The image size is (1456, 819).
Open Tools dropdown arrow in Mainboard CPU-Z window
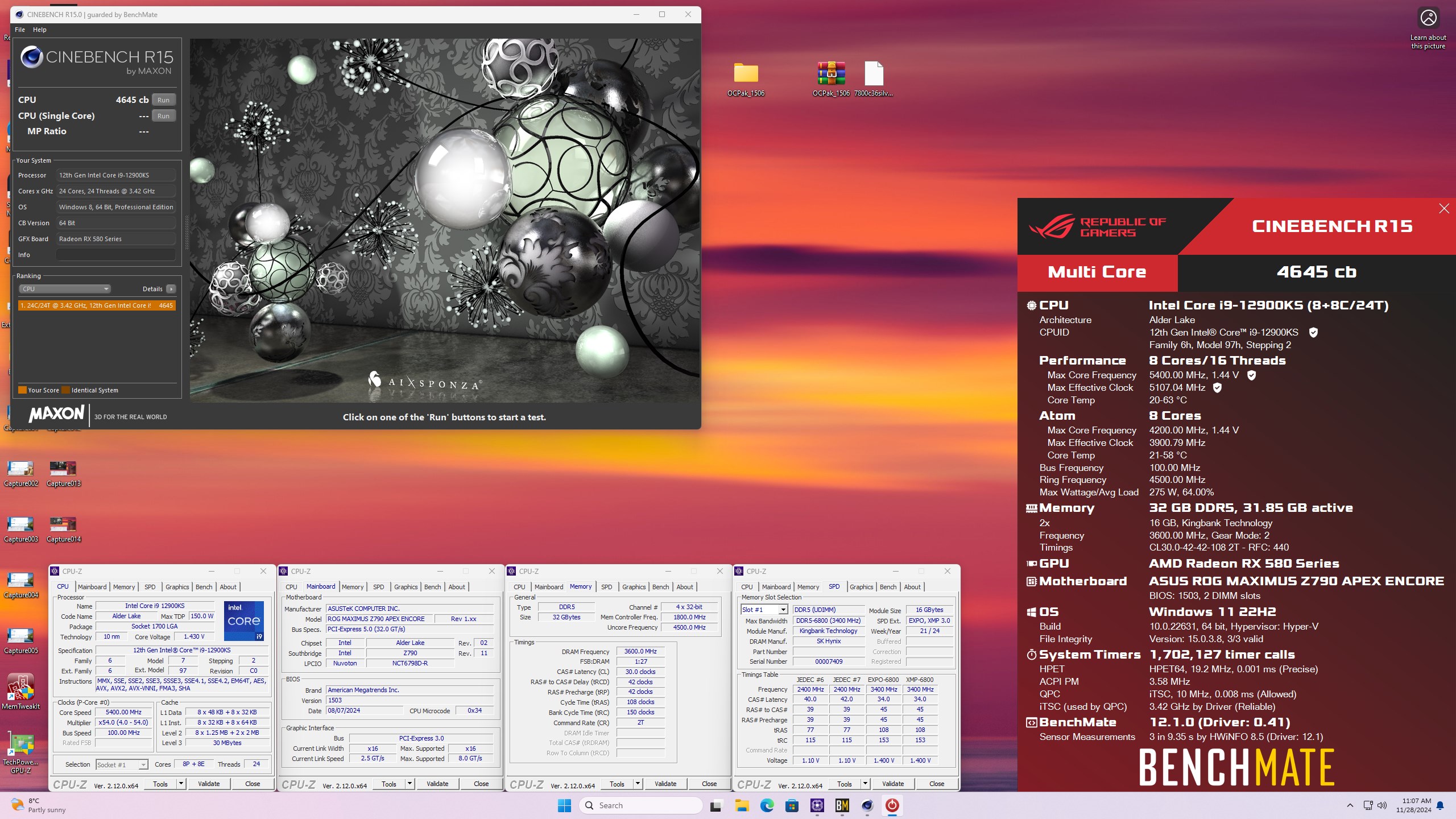click(409, 784)
